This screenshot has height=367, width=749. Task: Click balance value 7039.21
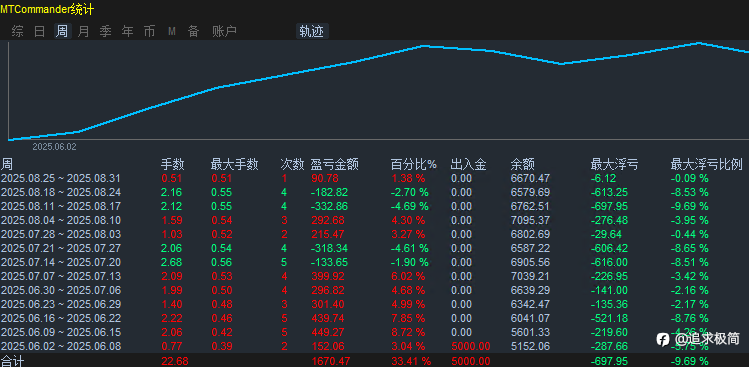click(530, 276)
